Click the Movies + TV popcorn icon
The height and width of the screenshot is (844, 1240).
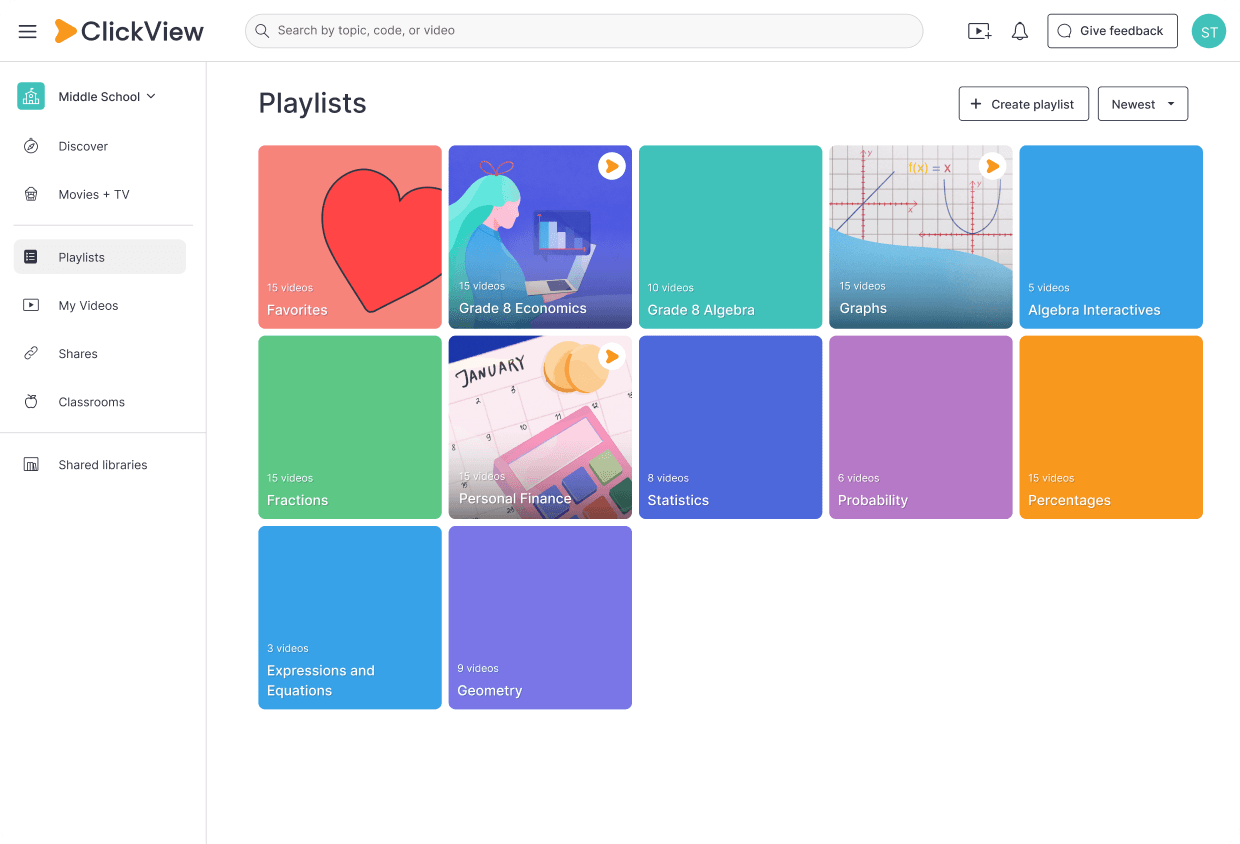[31, 194]
